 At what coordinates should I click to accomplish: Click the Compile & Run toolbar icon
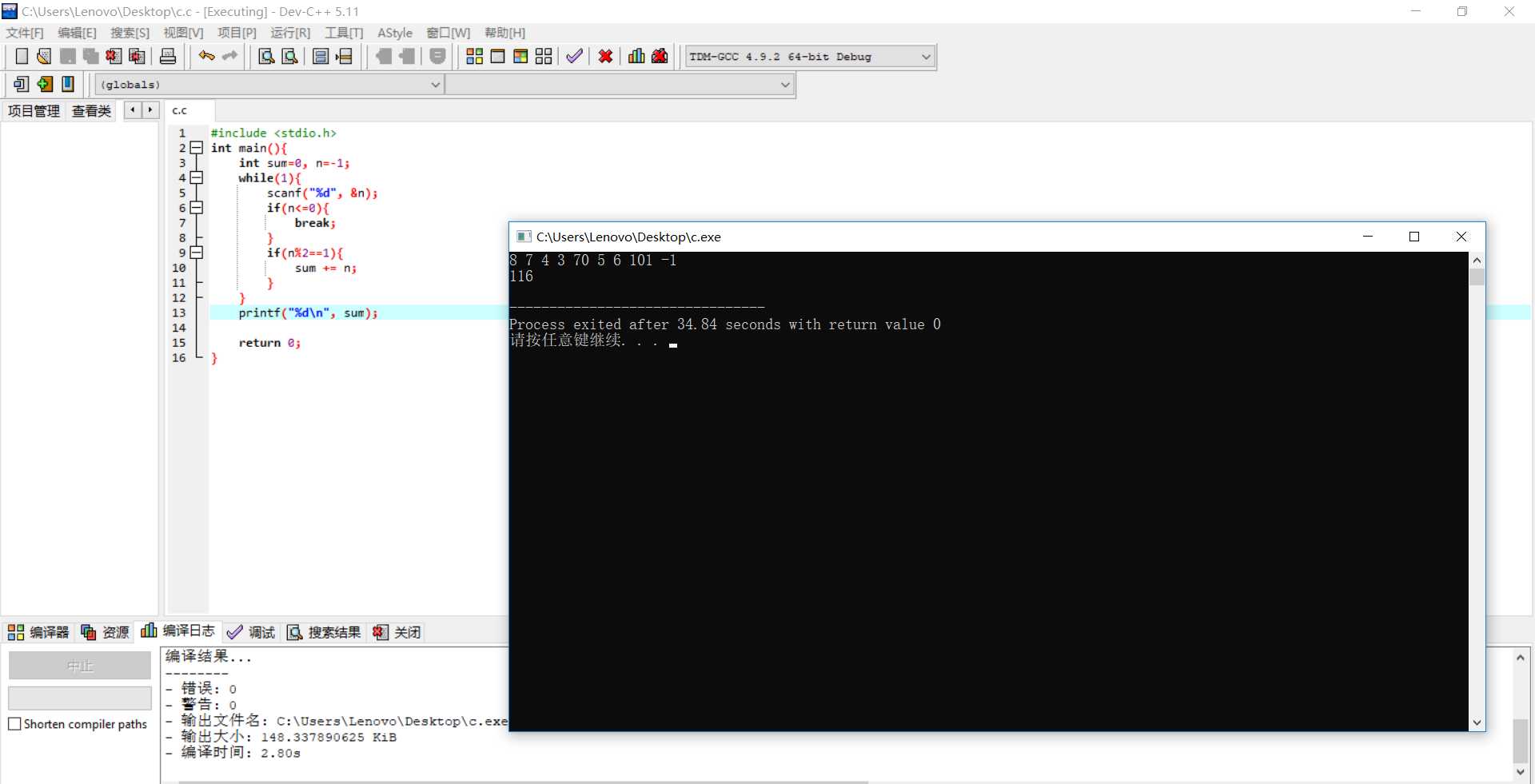pyautogui.click(x=520, y=56)
